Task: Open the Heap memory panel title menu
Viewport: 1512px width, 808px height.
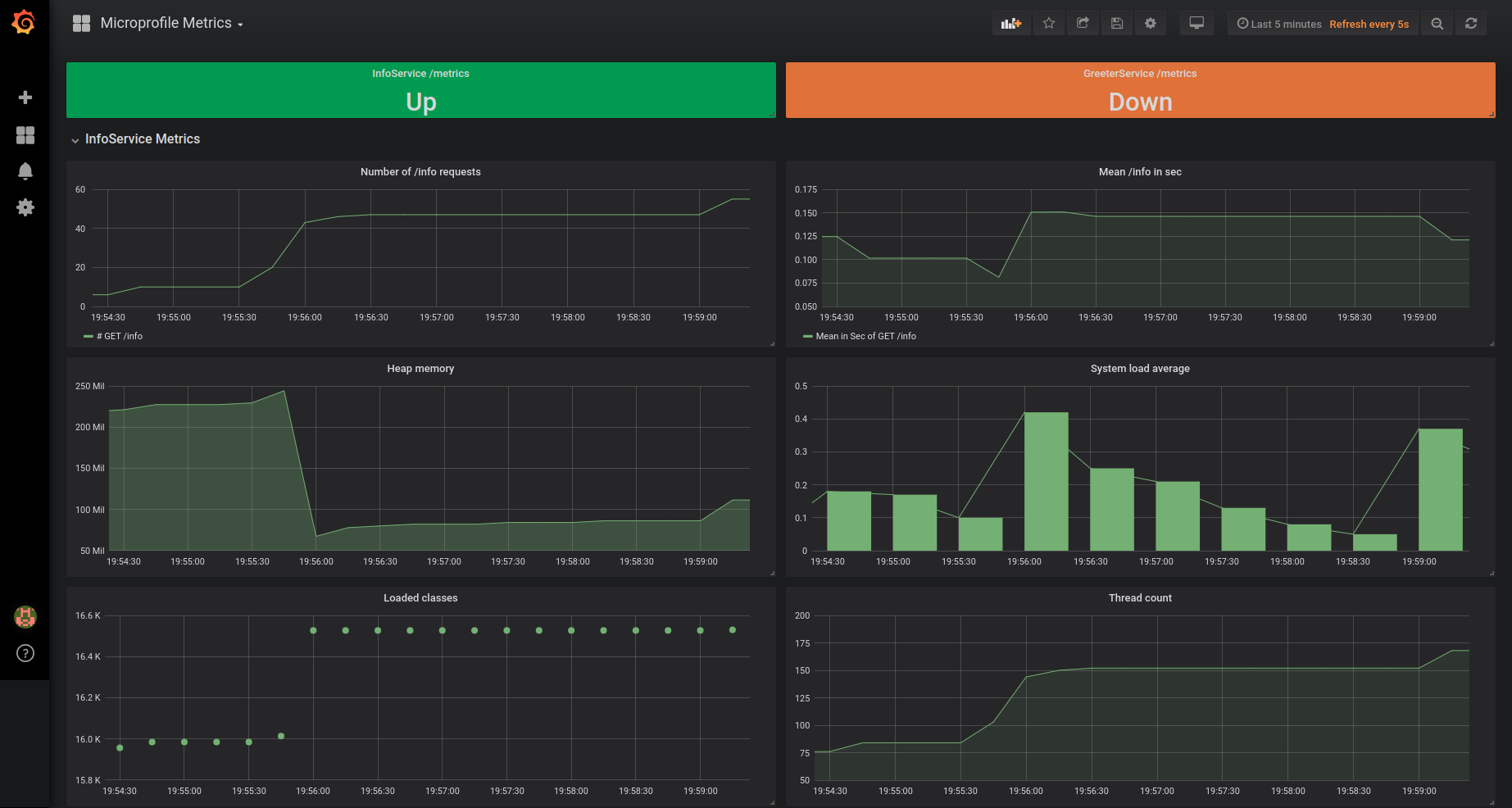Action: (x=420, y=369)
